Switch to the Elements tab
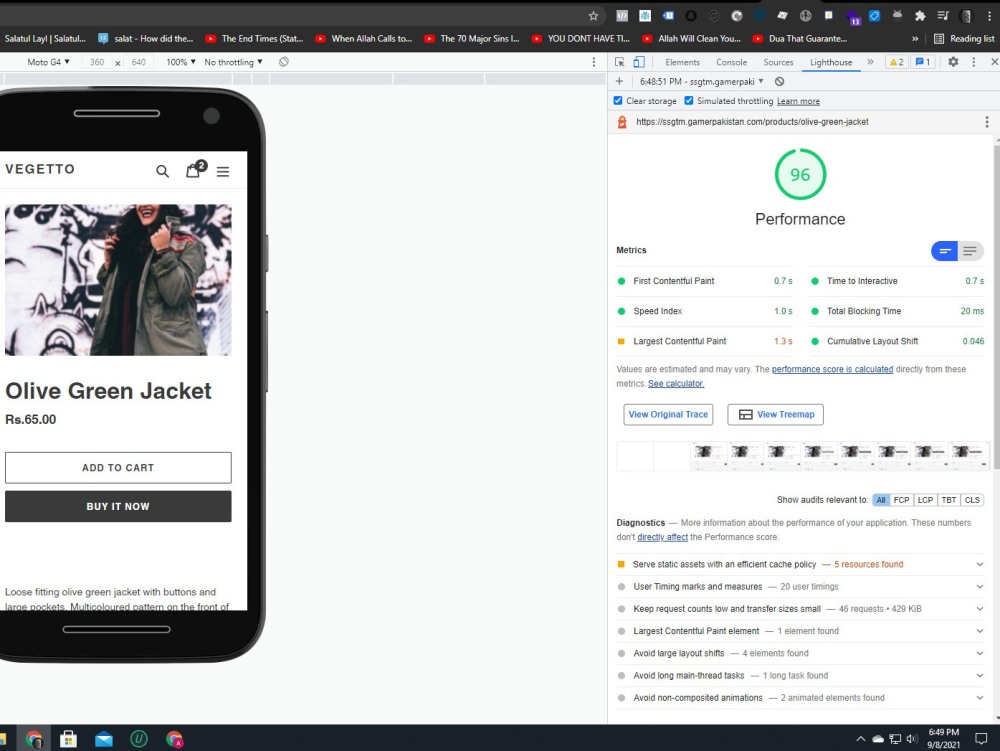The height and width of the screenshot is (751, 1000). click(682, 62)
